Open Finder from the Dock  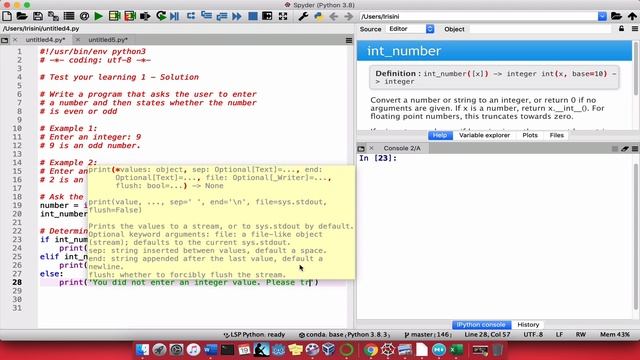pyautogui.click(x=142, y=350)
